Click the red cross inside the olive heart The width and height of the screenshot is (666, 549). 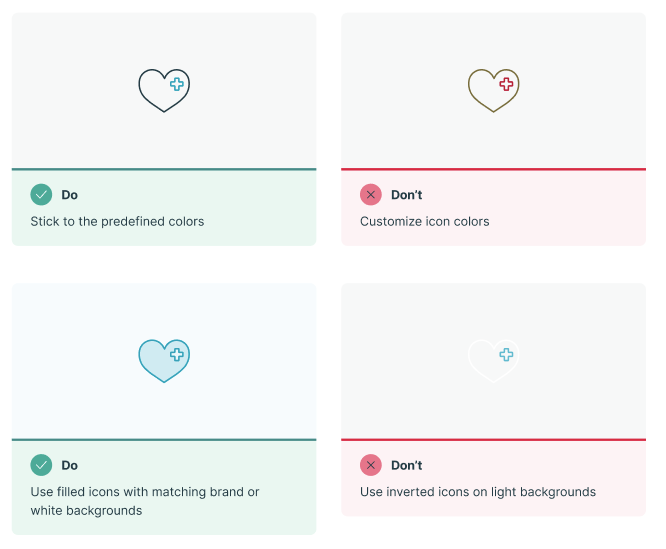[506, 84]
